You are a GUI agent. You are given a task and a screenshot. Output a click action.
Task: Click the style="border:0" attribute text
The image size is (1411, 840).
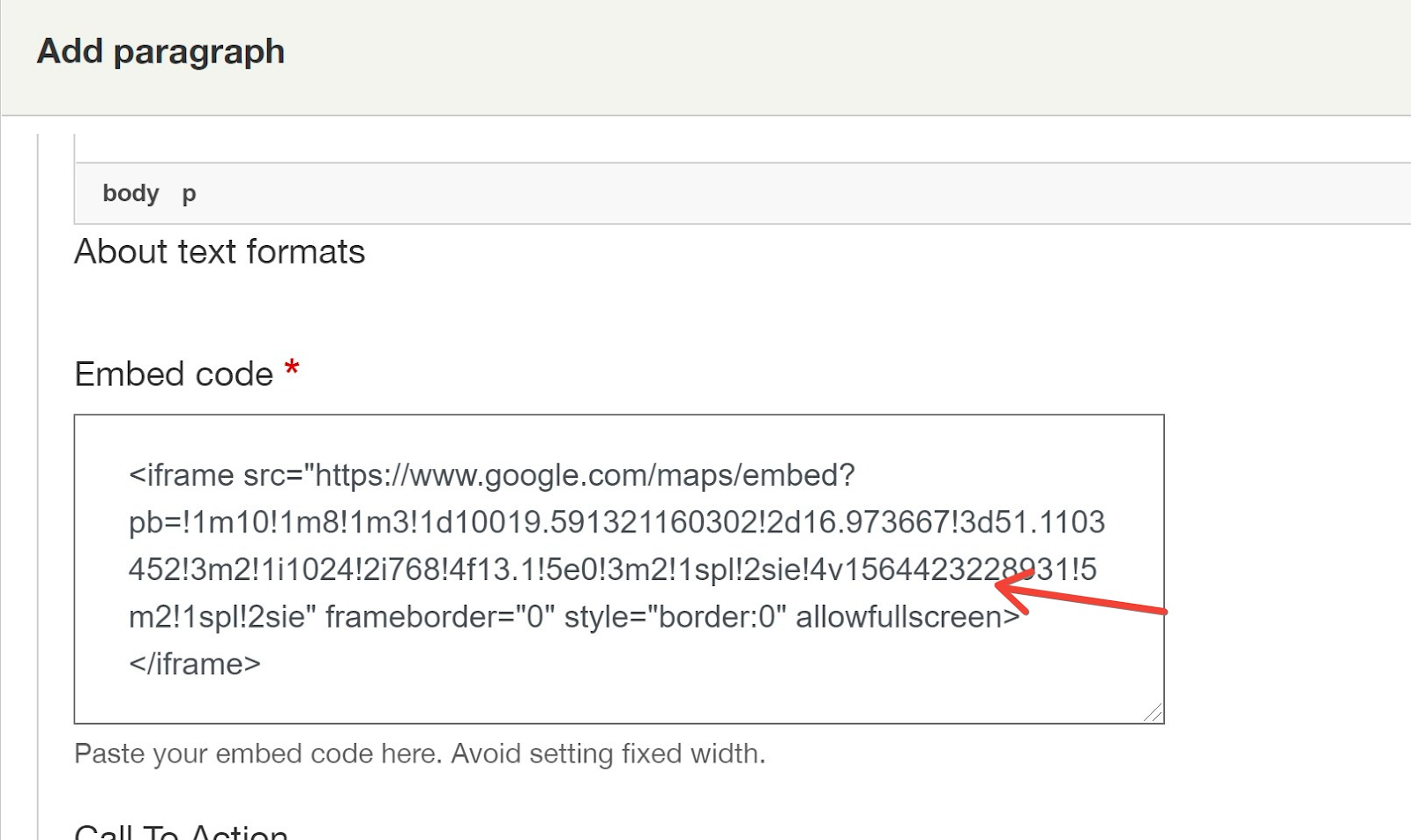(676, 616)
